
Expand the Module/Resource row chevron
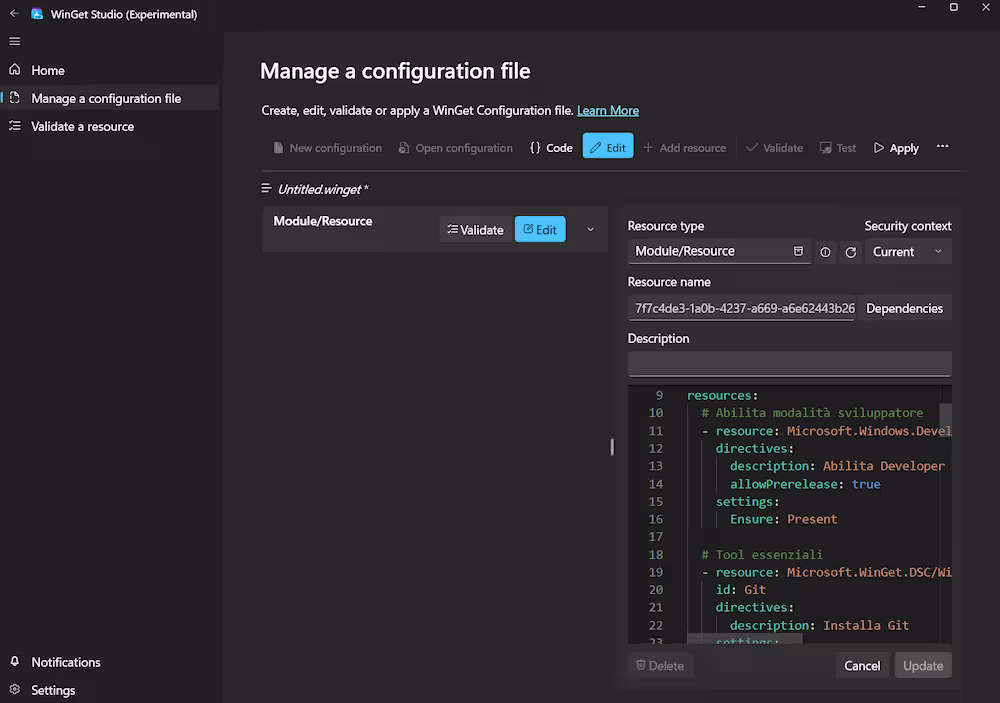click(x=591, y=230)
